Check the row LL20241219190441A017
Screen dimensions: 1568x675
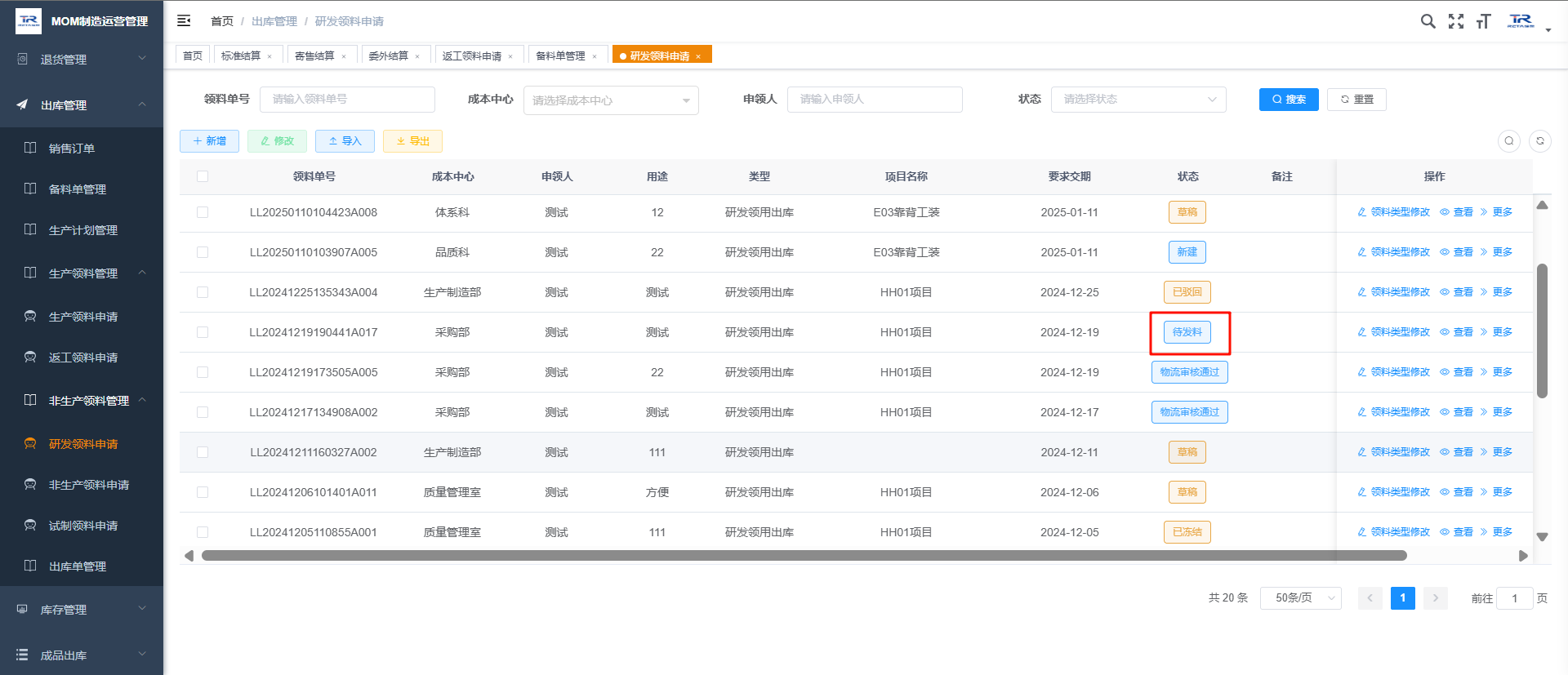pyautogui.click(x=203, y=332)
